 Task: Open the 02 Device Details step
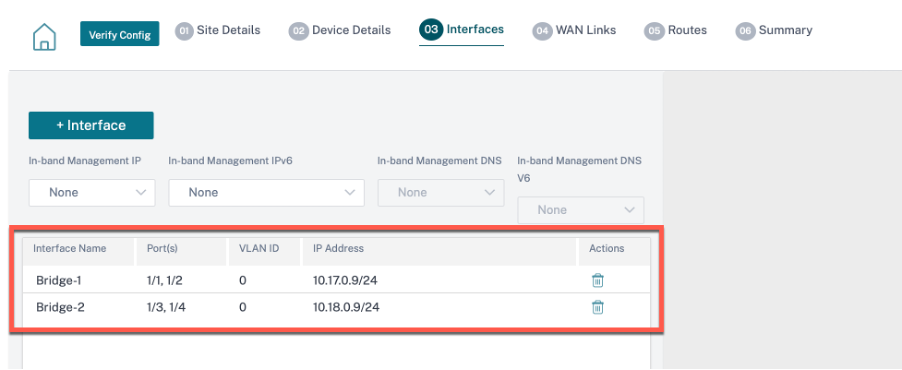pos(340,30)
